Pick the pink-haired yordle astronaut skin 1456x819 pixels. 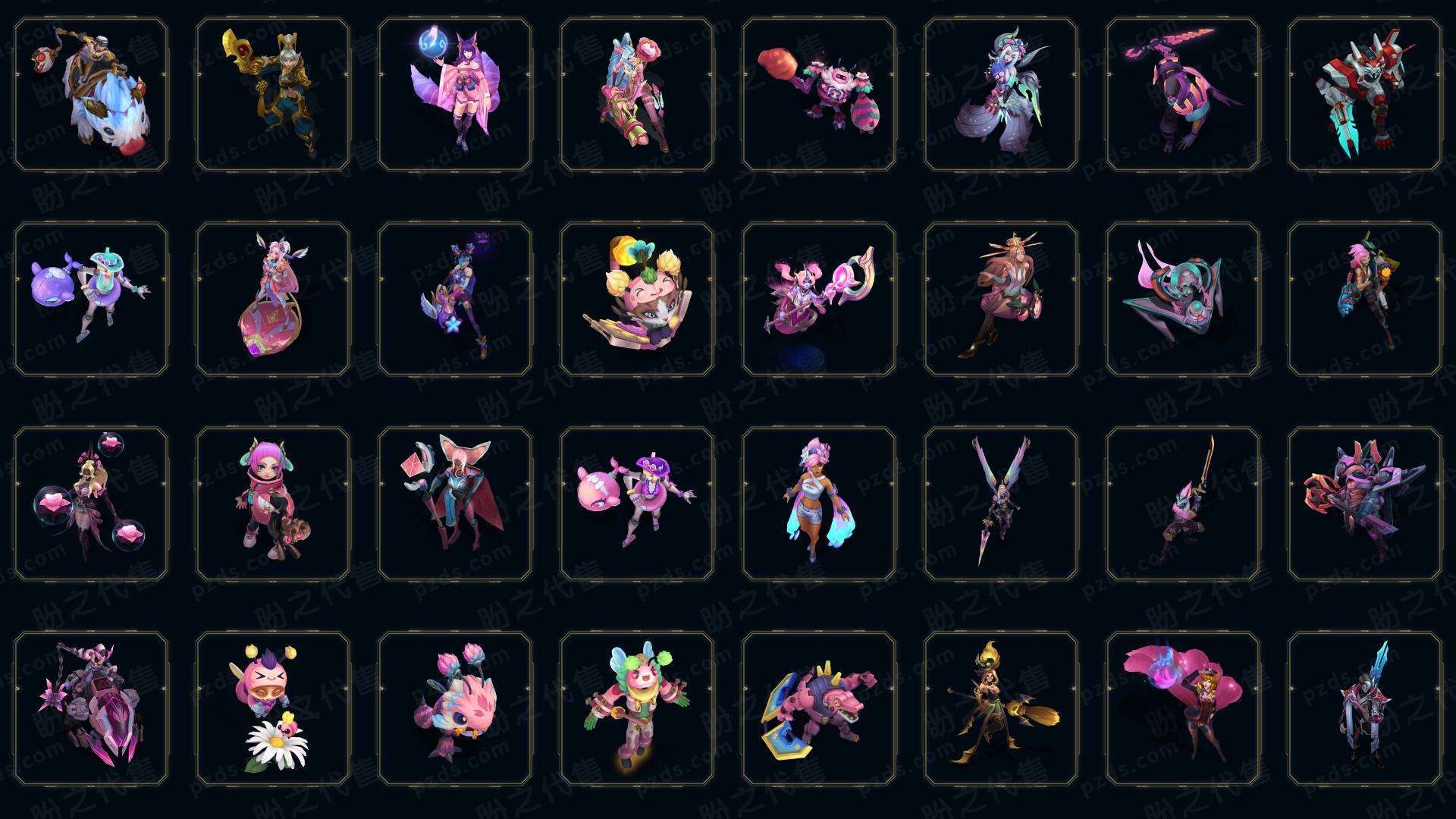click(x=273, y=504)
